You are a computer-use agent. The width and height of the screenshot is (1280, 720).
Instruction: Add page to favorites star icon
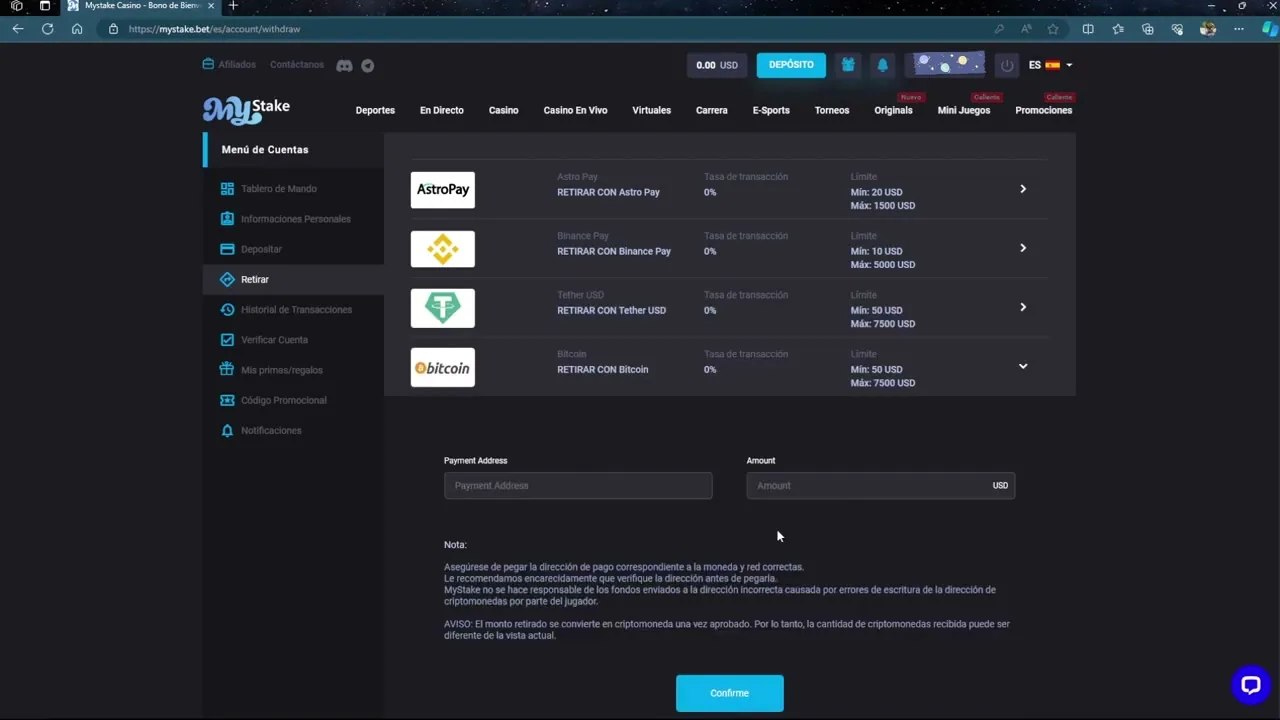1053,29
